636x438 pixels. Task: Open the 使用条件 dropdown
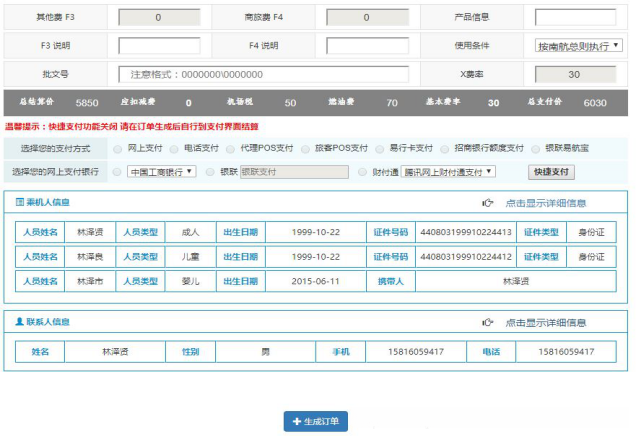(578, 46)
